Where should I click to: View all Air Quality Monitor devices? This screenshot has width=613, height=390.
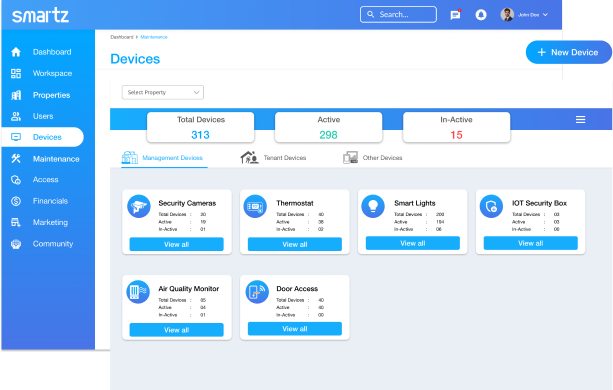point(177,330)
